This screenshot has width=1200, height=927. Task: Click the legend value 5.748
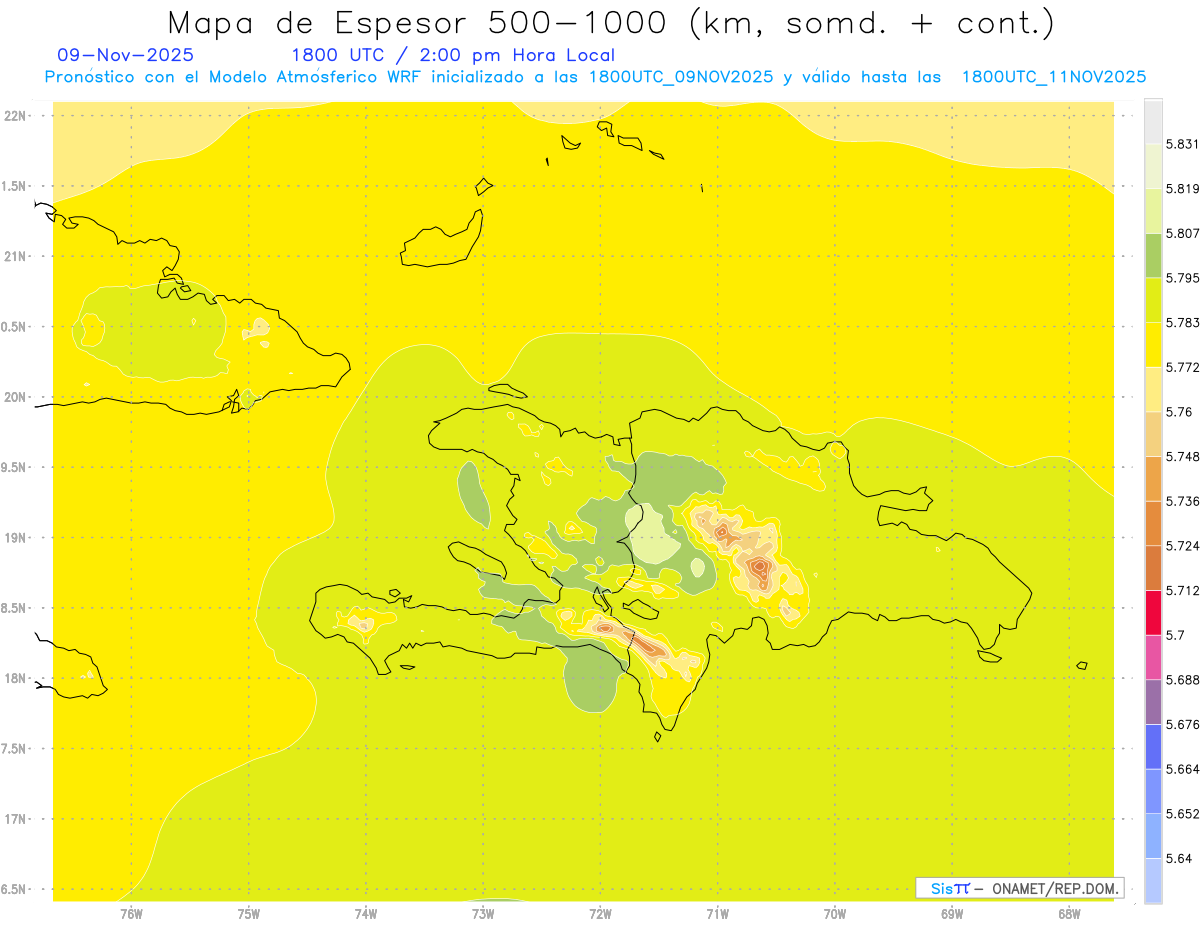click(x=1182, y=457)
